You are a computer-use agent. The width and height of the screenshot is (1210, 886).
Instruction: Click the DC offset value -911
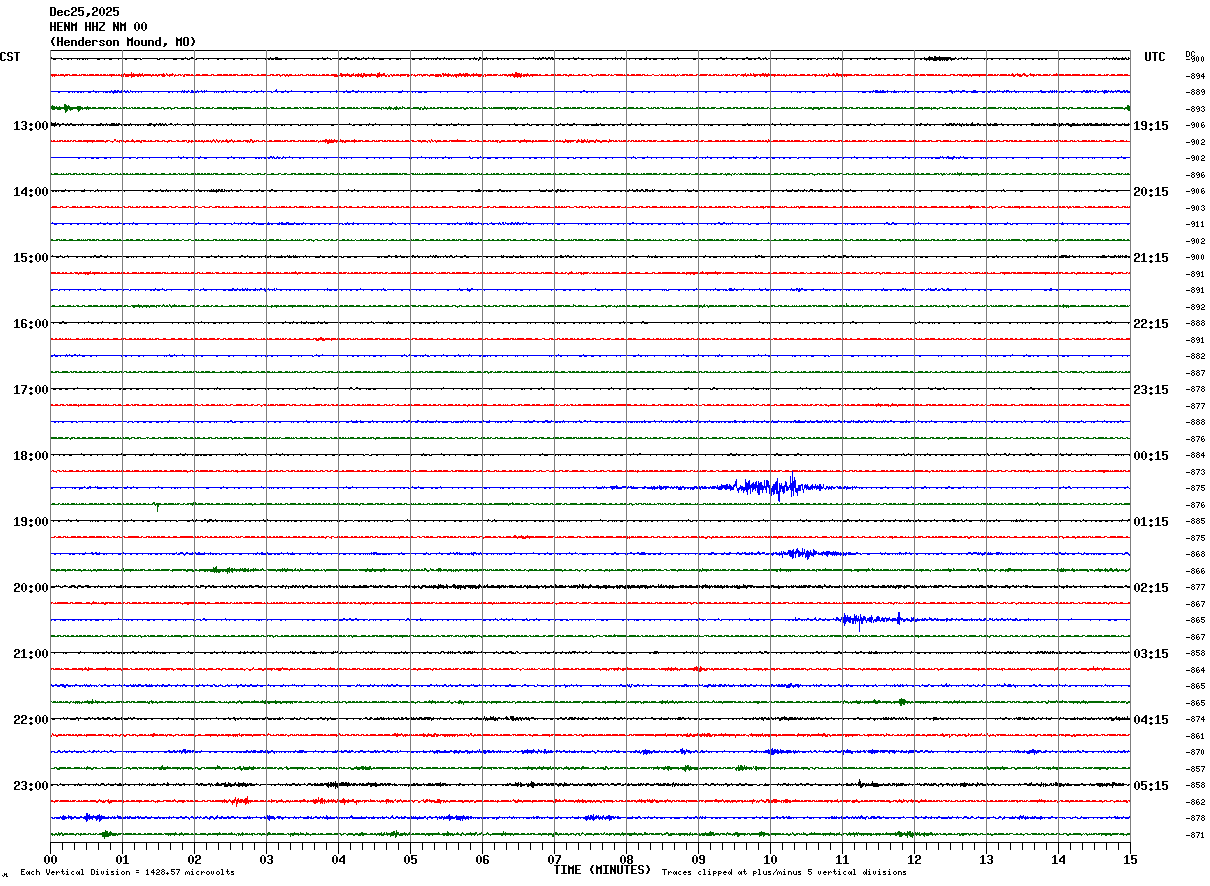click(1195, 224)
